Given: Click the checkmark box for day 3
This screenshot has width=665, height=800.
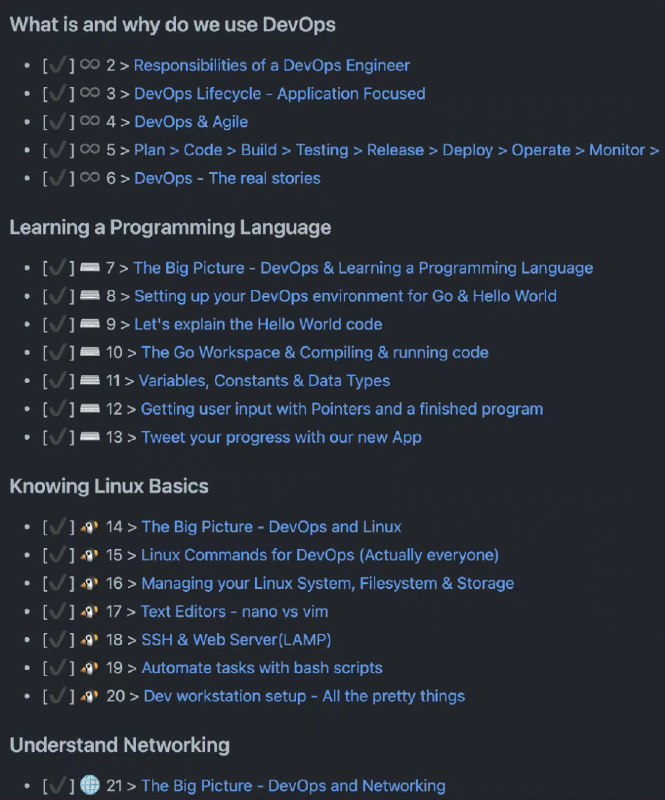Looking at the screenshot, I should click(58, 94).
